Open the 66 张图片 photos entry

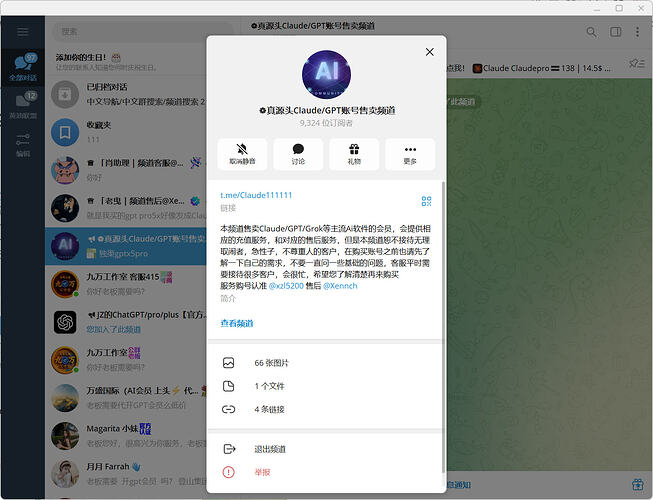click(324, 363)
